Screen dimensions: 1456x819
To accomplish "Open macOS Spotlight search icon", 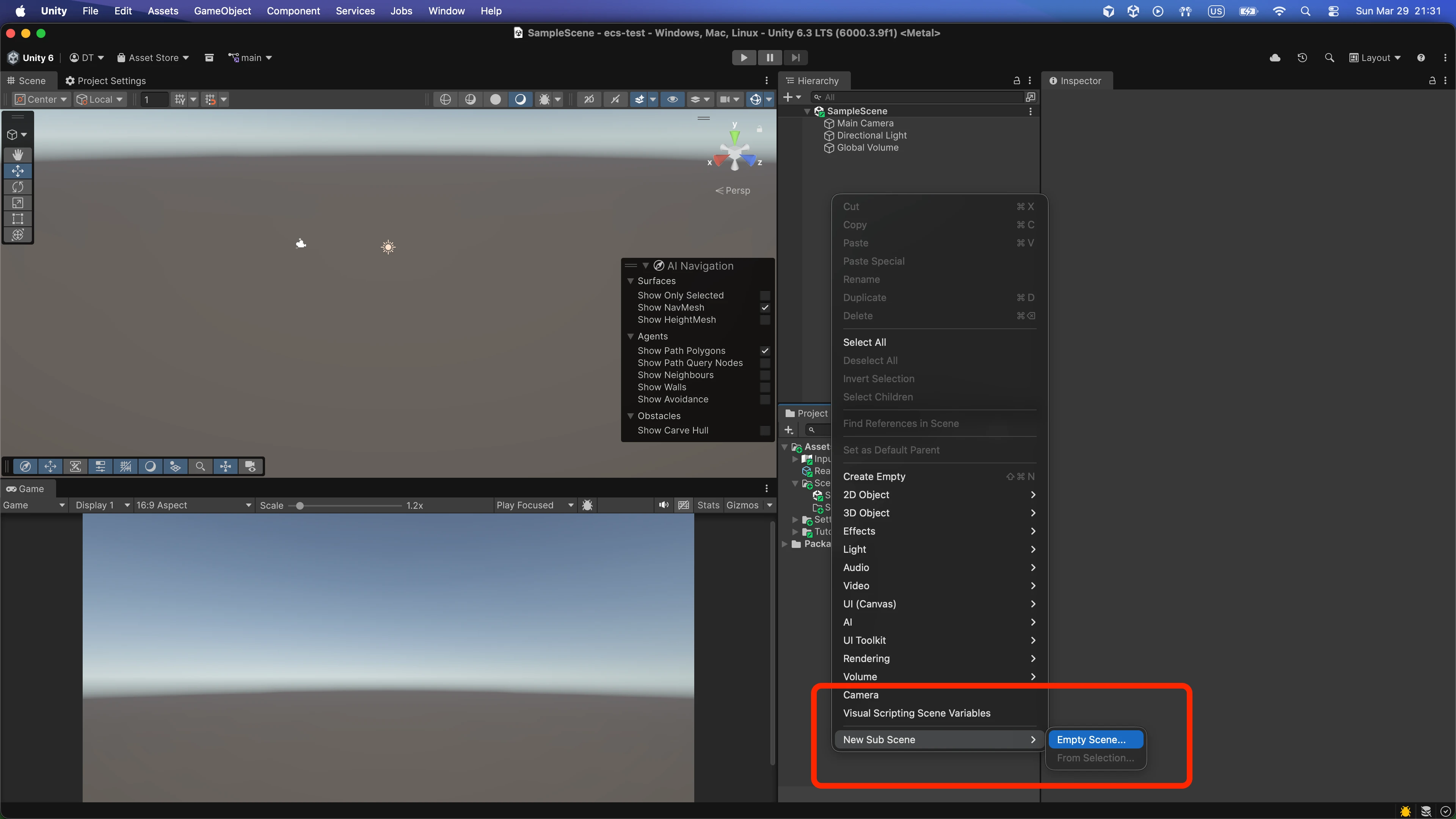I will [1305, 11].
